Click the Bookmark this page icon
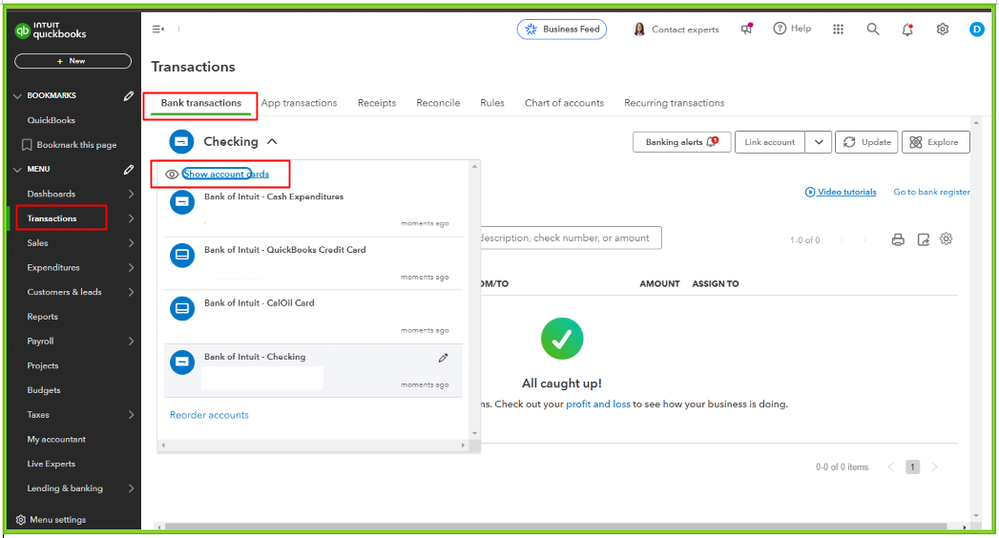 pos(27,145)
